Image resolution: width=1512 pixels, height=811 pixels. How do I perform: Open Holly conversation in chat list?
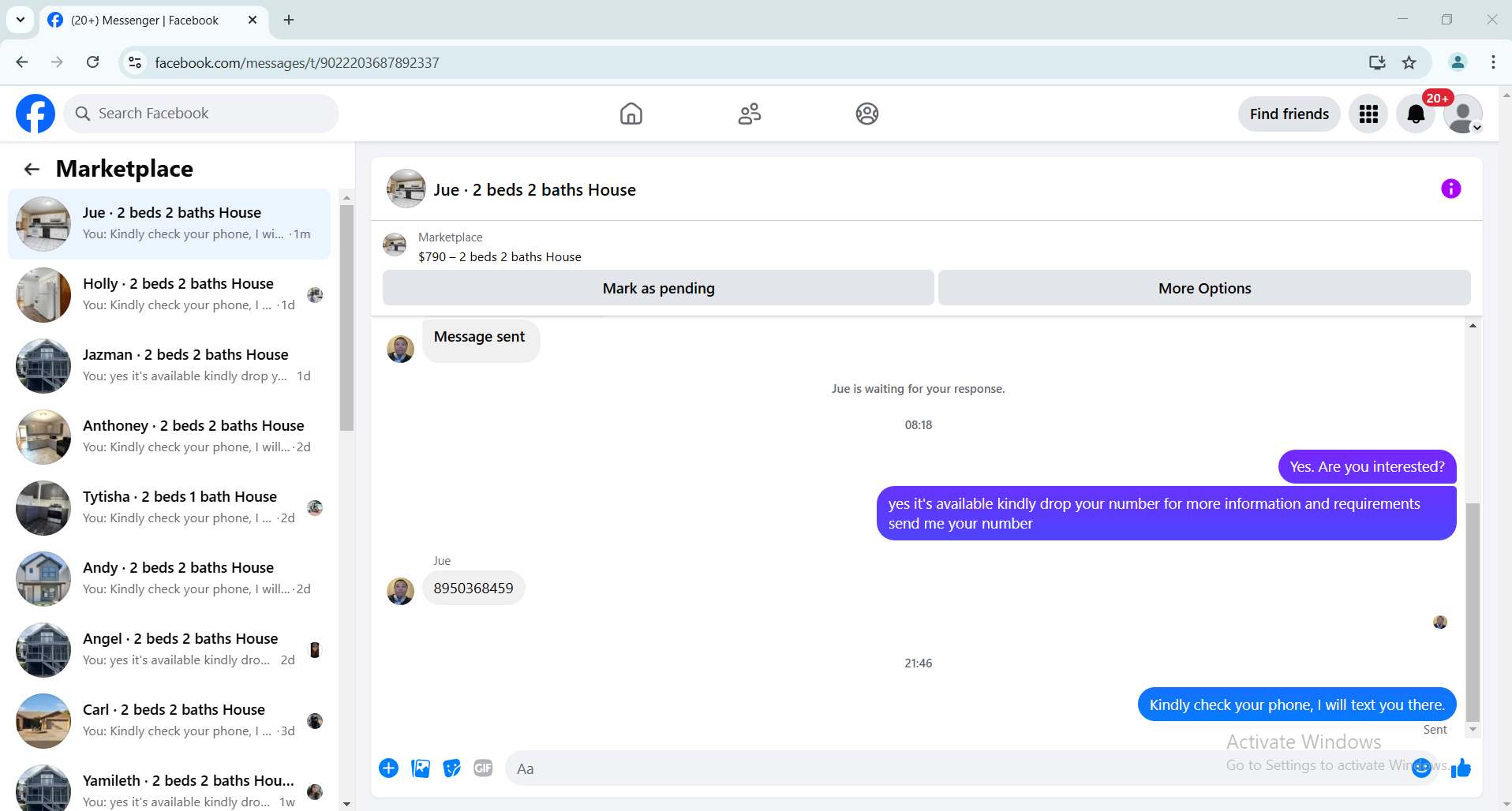pos(169,295)
